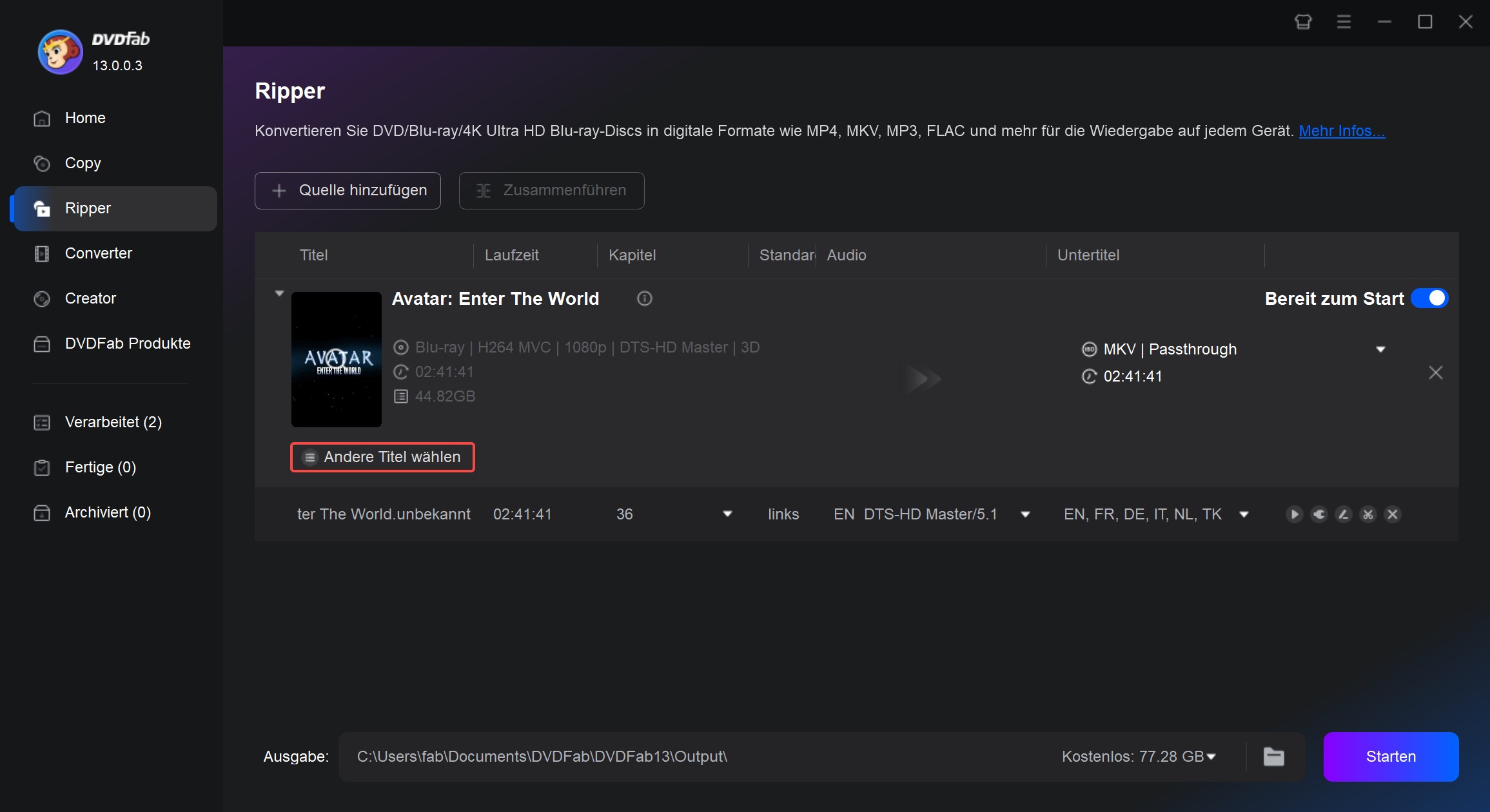Click Andere Titel wählen button
The image size is (1490, 812).
[x=382, y=457]
